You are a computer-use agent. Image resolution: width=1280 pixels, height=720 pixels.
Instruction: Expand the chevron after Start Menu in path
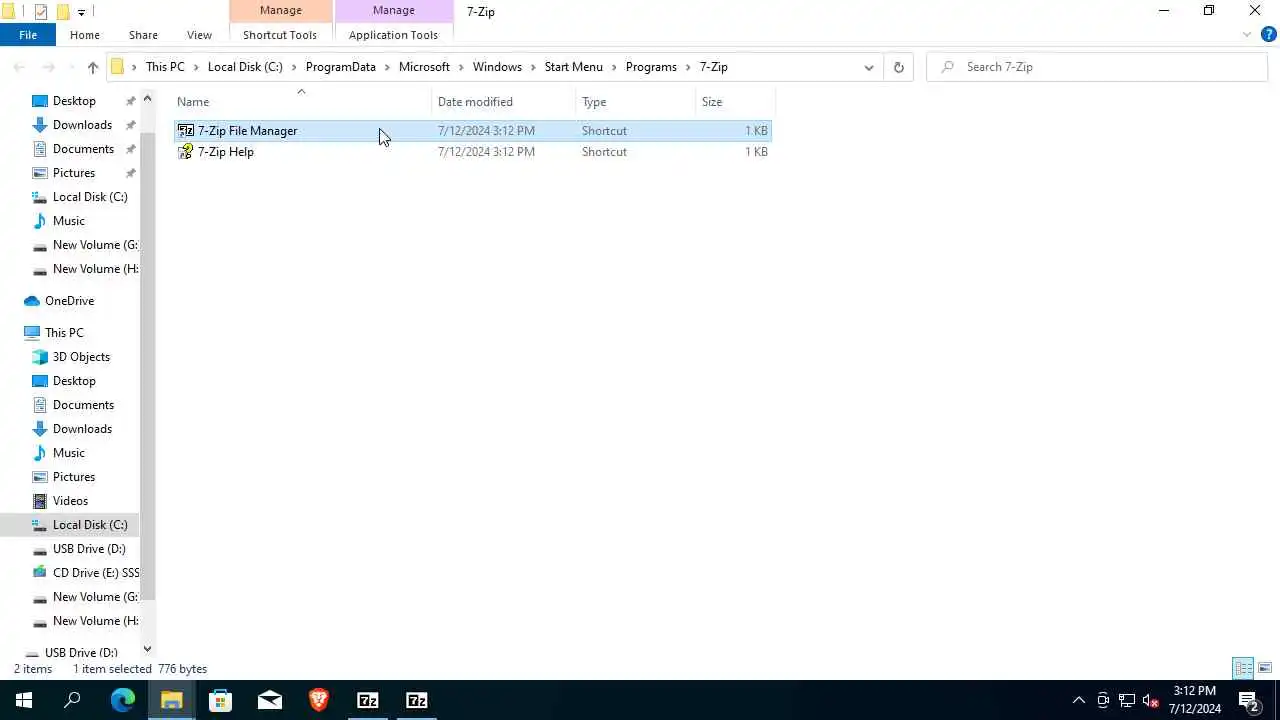[x=614, y=67]
